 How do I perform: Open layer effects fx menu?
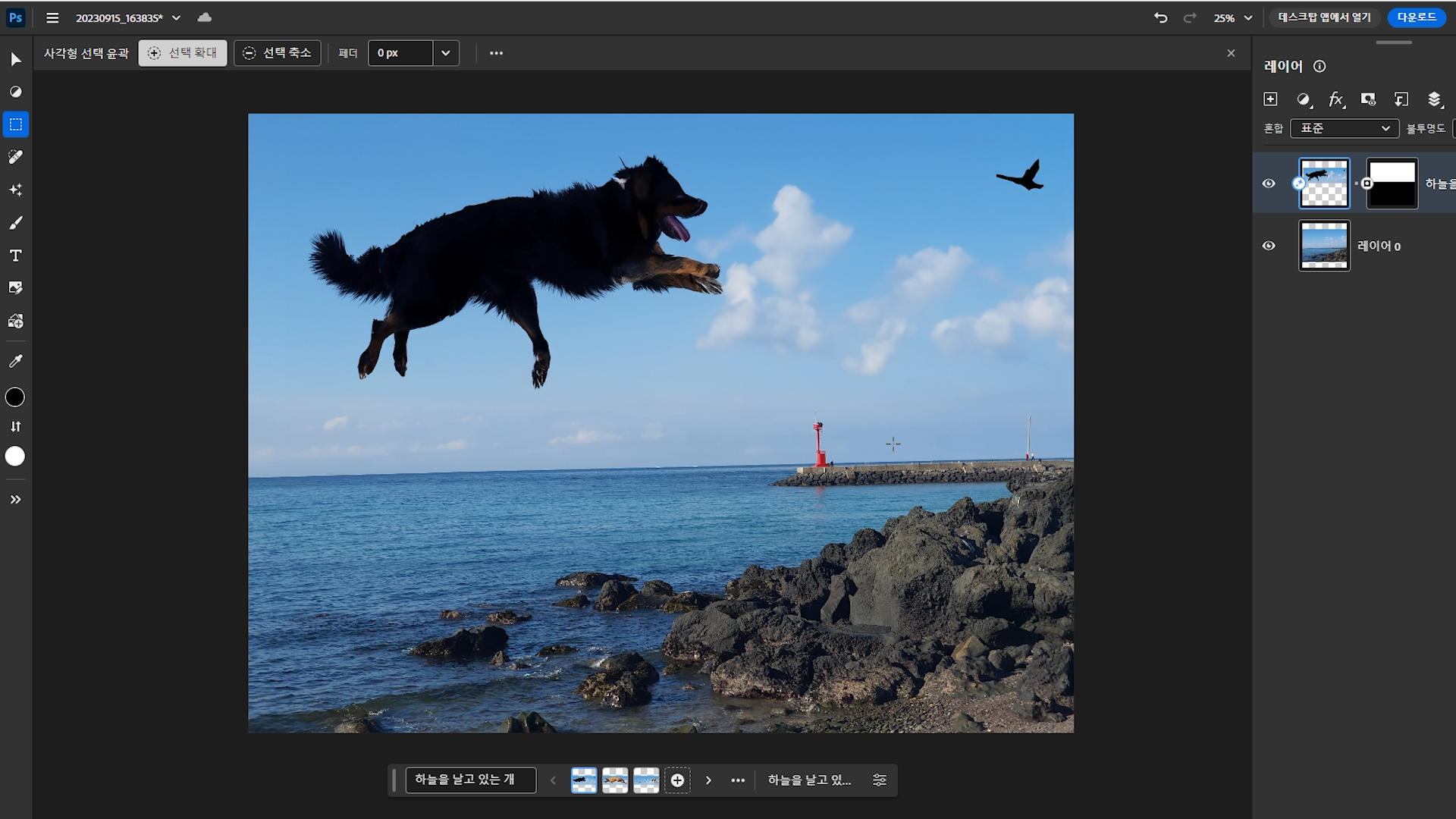1335,99
